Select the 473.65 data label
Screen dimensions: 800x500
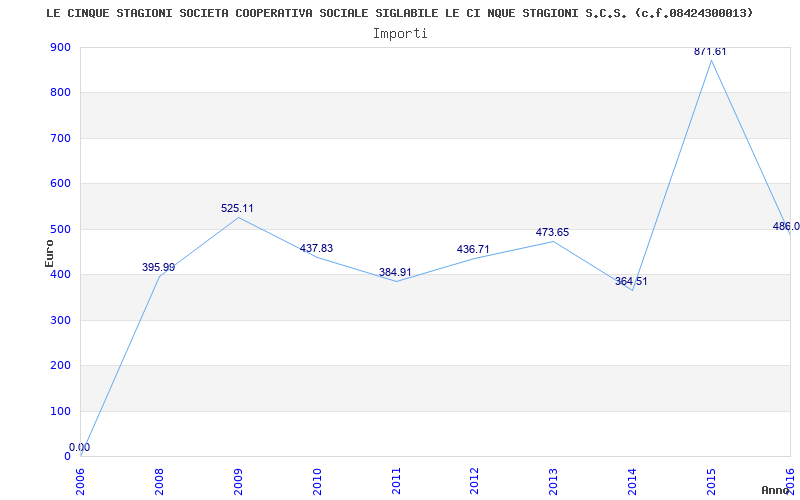pyautogui.click(x=552, y=232)
